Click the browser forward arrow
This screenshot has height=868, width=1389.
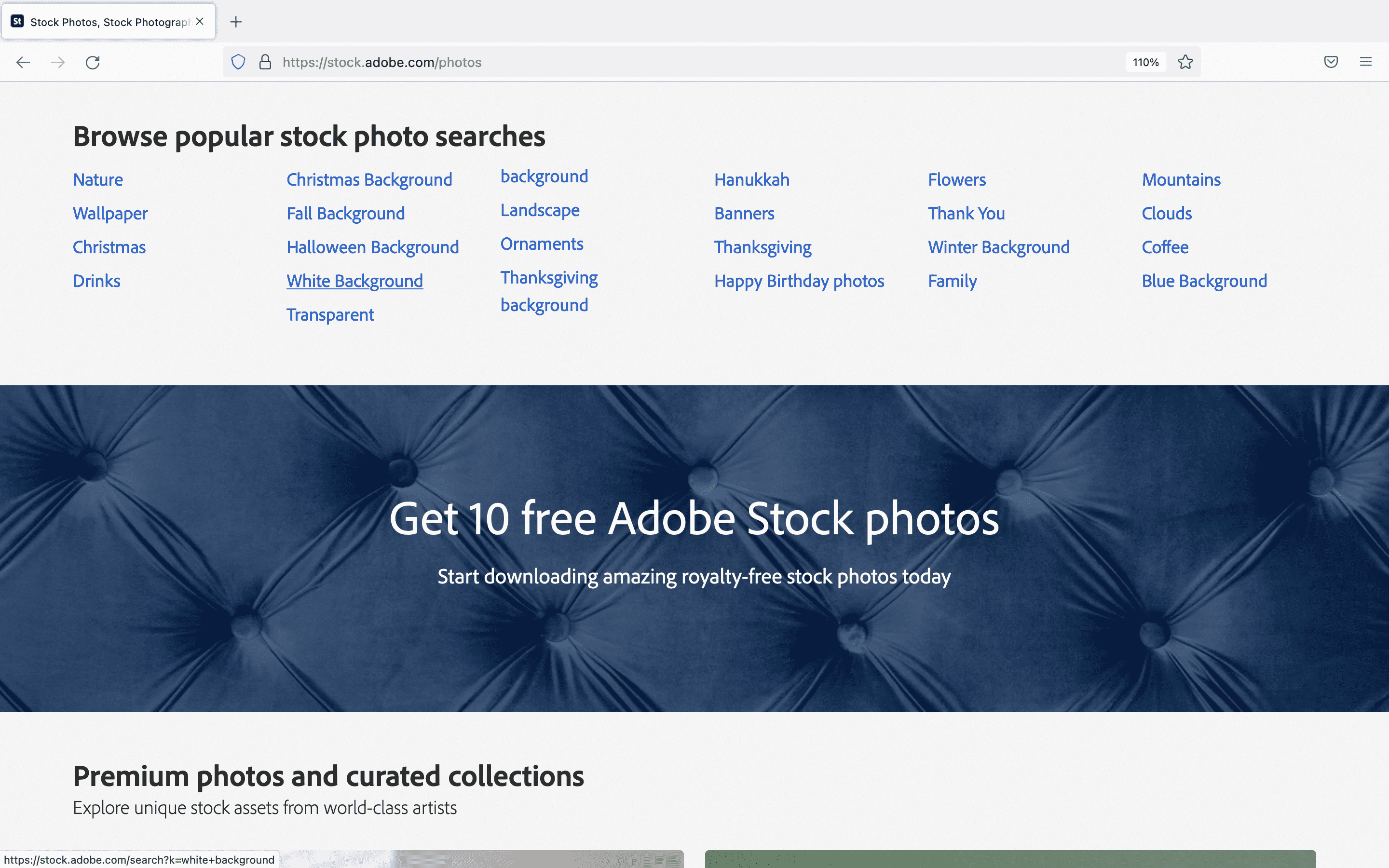click(x=58, y=62)
